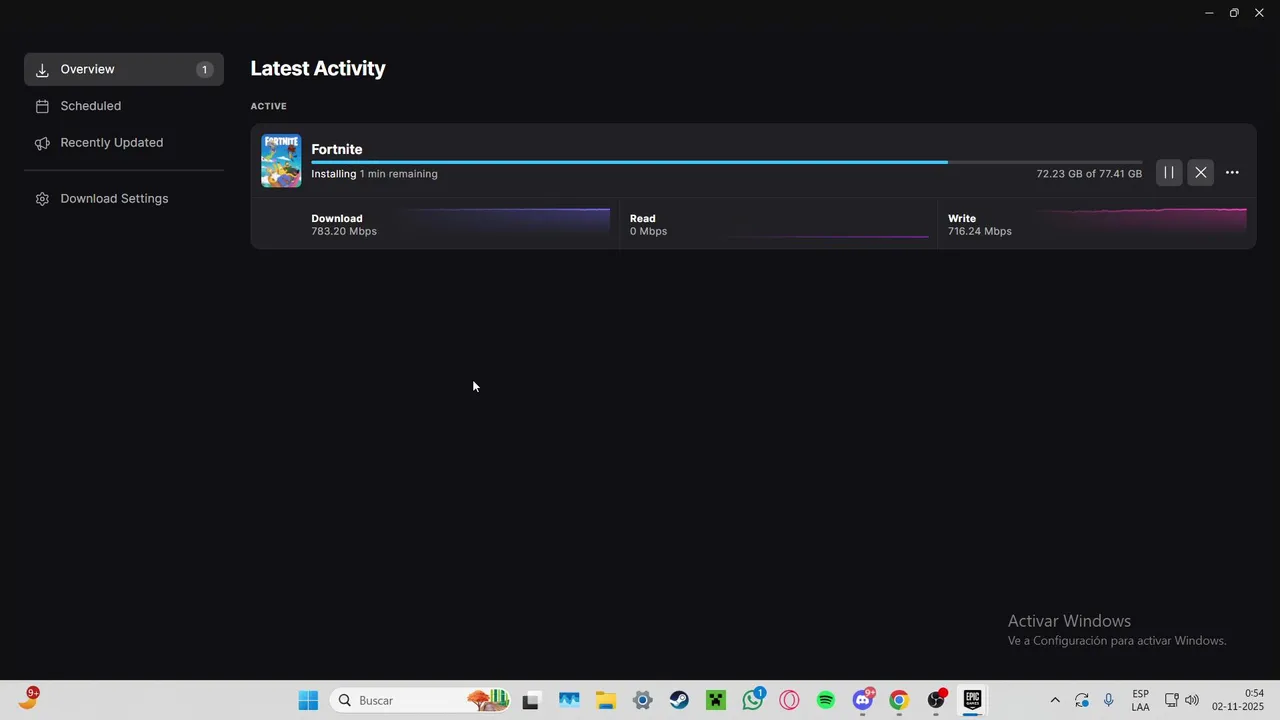Cancel the Fortnite download with X
Viewport: 1280px width, 720px height.
tap(1200, 172)
